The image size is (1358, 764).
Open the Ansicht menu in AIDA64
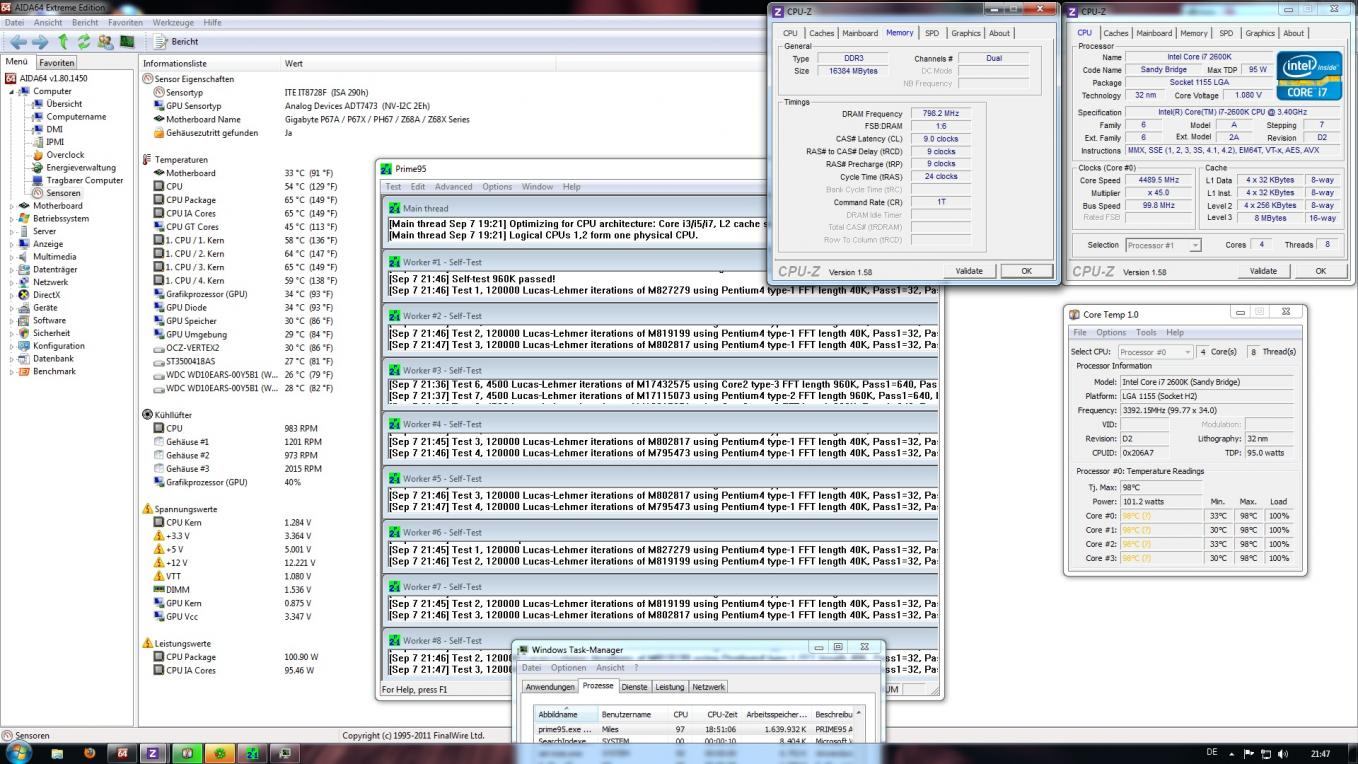48,22
